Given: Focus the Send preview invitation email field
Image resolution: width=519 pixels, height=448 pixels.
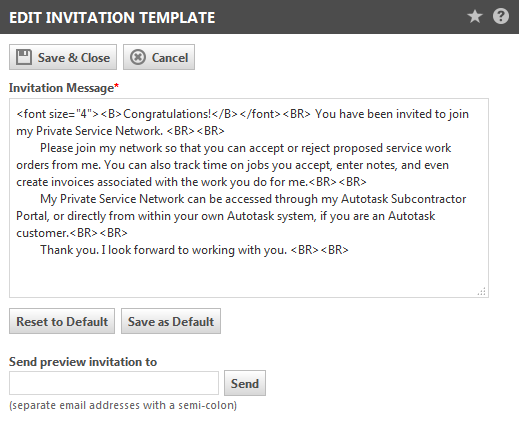Looking at the screenshot, I should 114,383.
